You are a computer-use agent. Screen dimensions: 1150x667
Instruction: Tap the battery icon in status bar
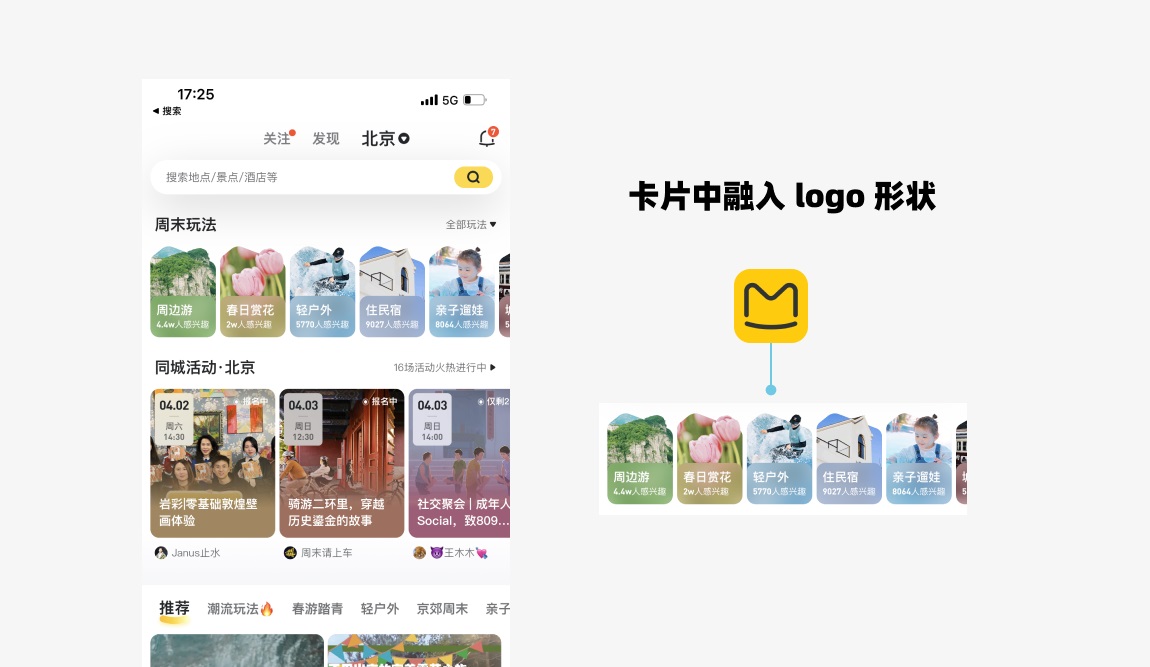click(x=474, y=100)
